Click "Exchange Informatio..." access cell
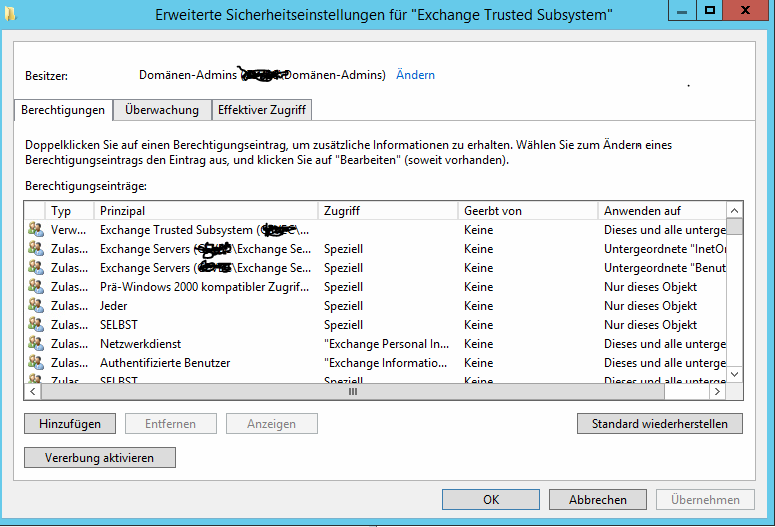775x527 pixels. pyautogui.click(x=386, y=363)
